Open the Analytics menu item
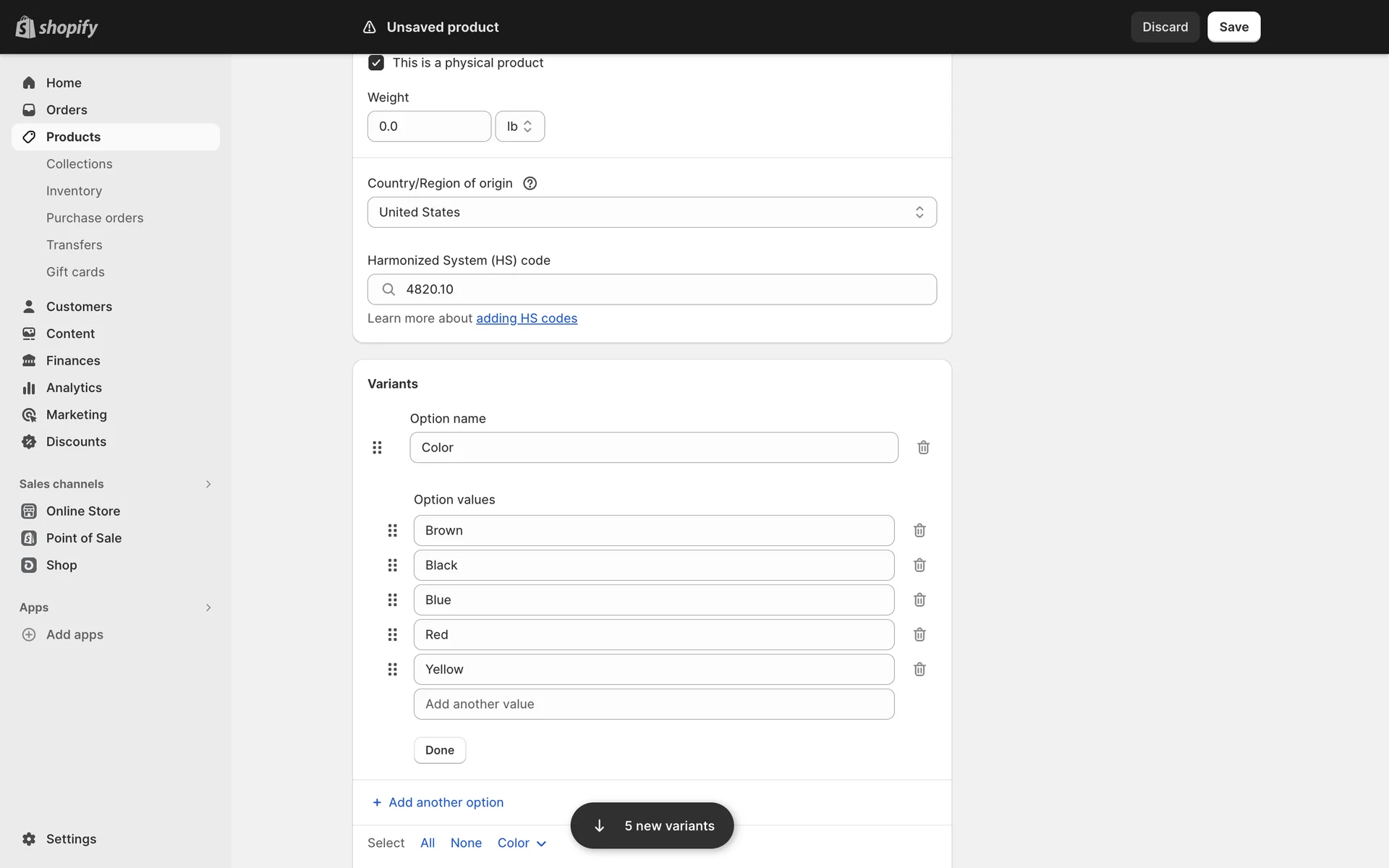 [x=74, y=388]
